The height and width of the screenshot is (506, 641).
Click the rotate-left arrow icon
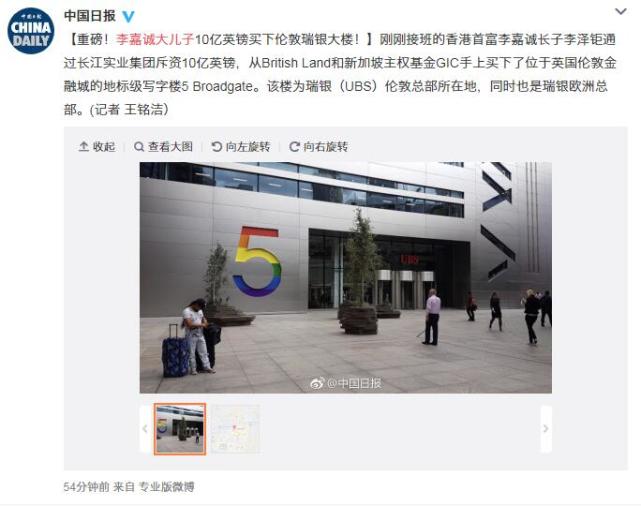point(216,146)
